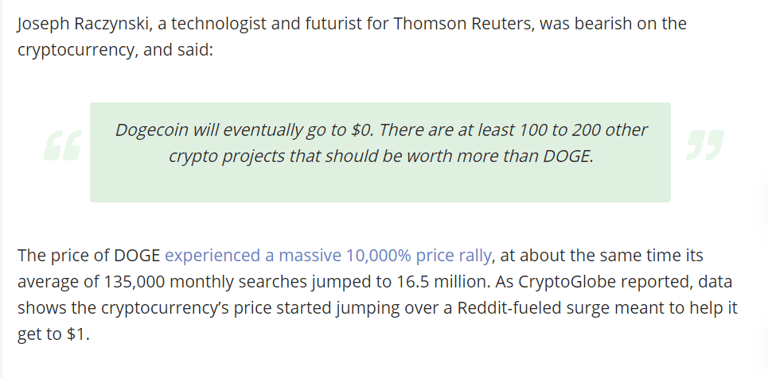Click the words Thomson Reuters
Screen dimensions: 768x378
[x=462, y=24]
